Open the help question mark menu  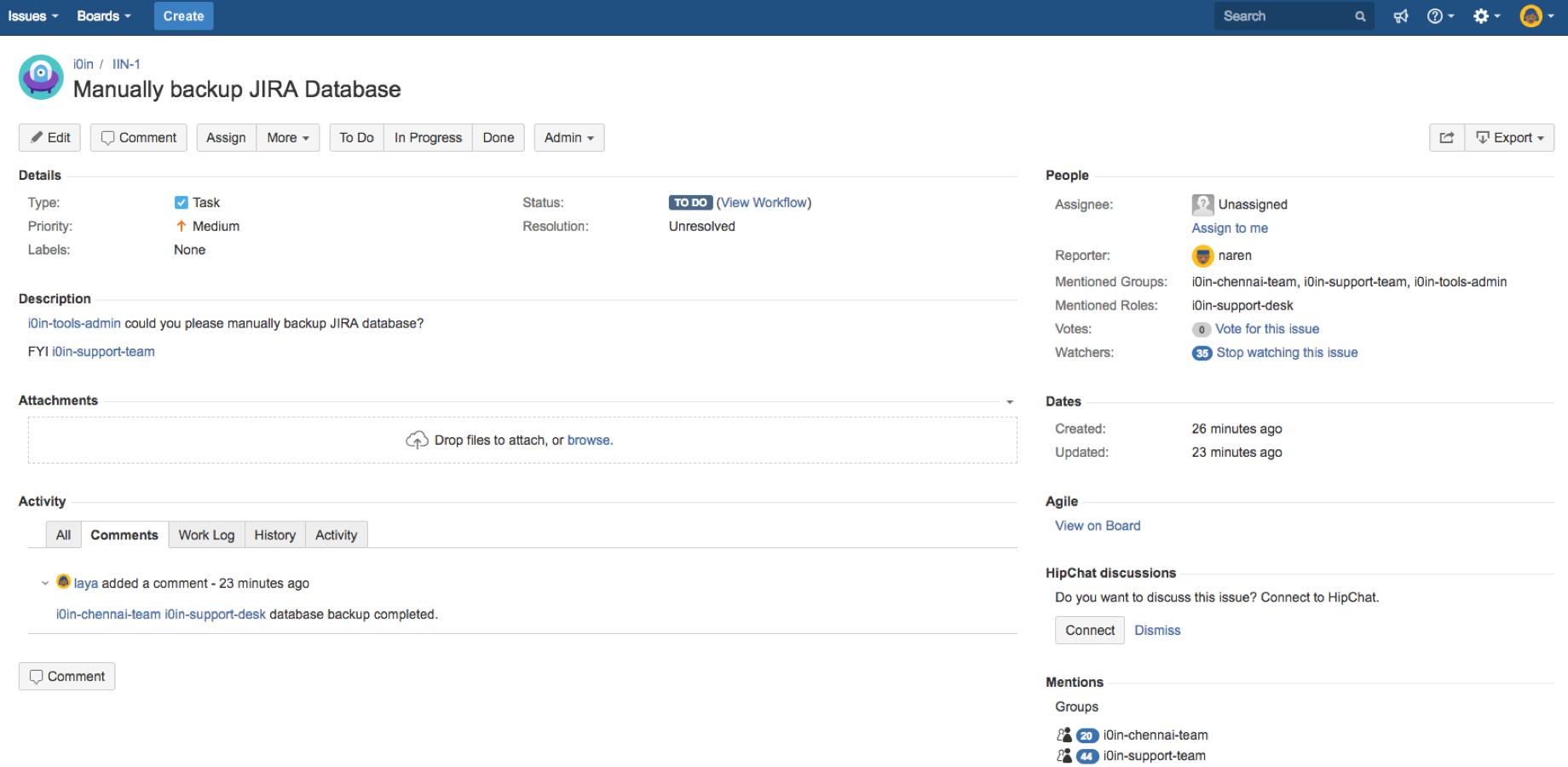(x=1439, y=16)
